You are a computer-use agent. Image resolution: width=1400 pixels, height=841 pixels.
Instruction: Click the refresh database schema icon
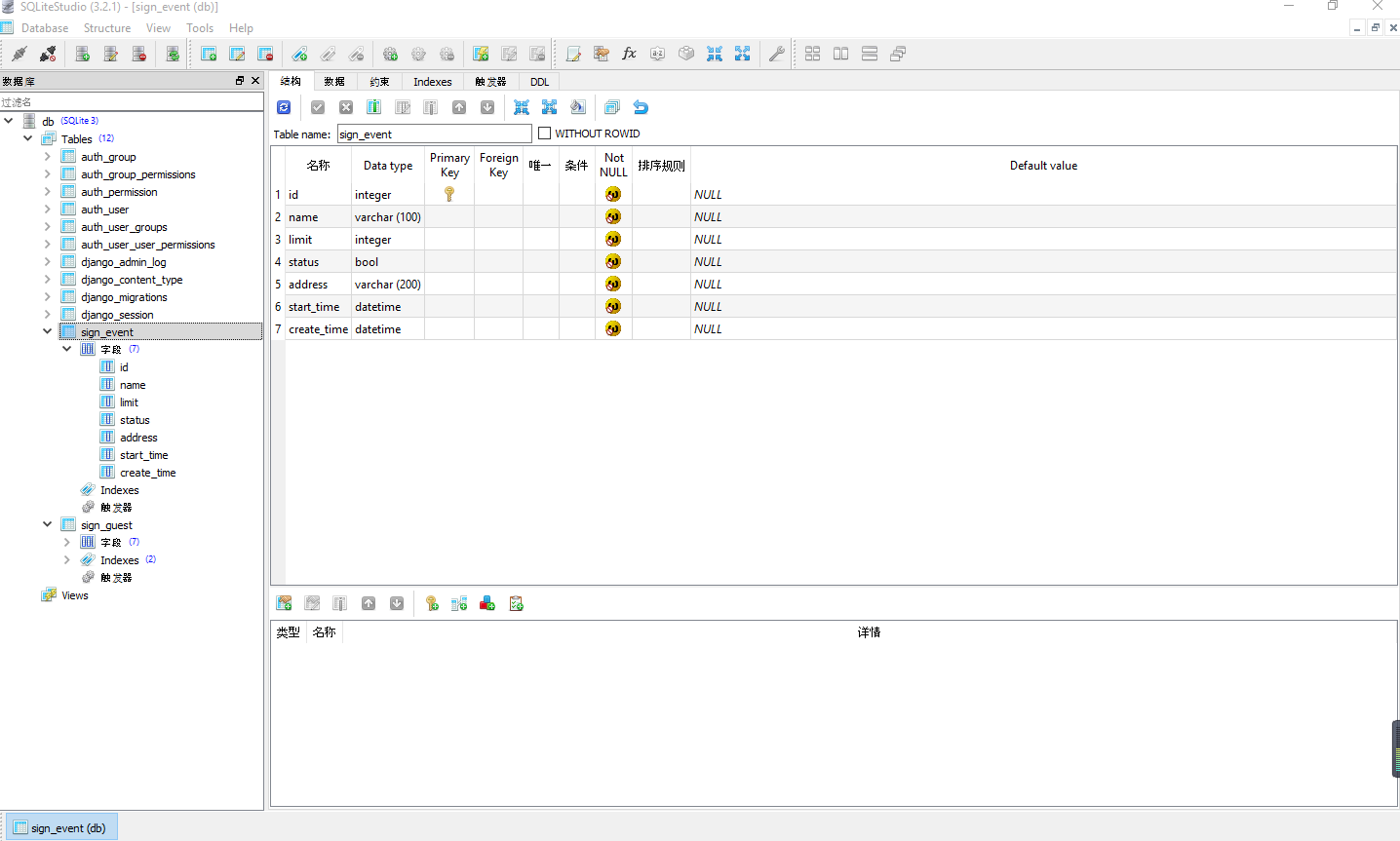coord(173,54)
